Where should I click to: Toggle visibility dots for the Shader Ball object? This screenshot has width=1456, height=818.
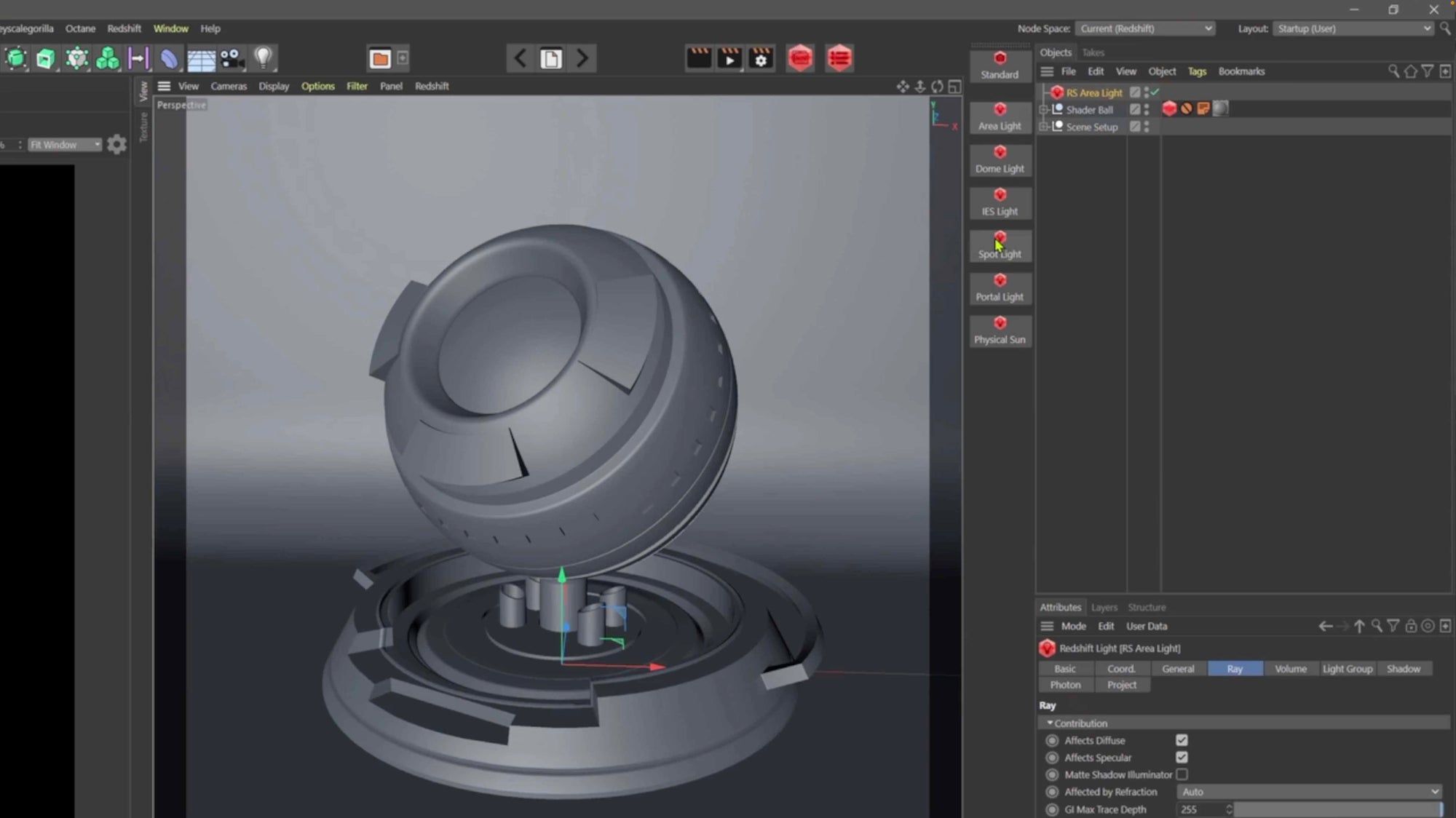(x=1148, y=108)
